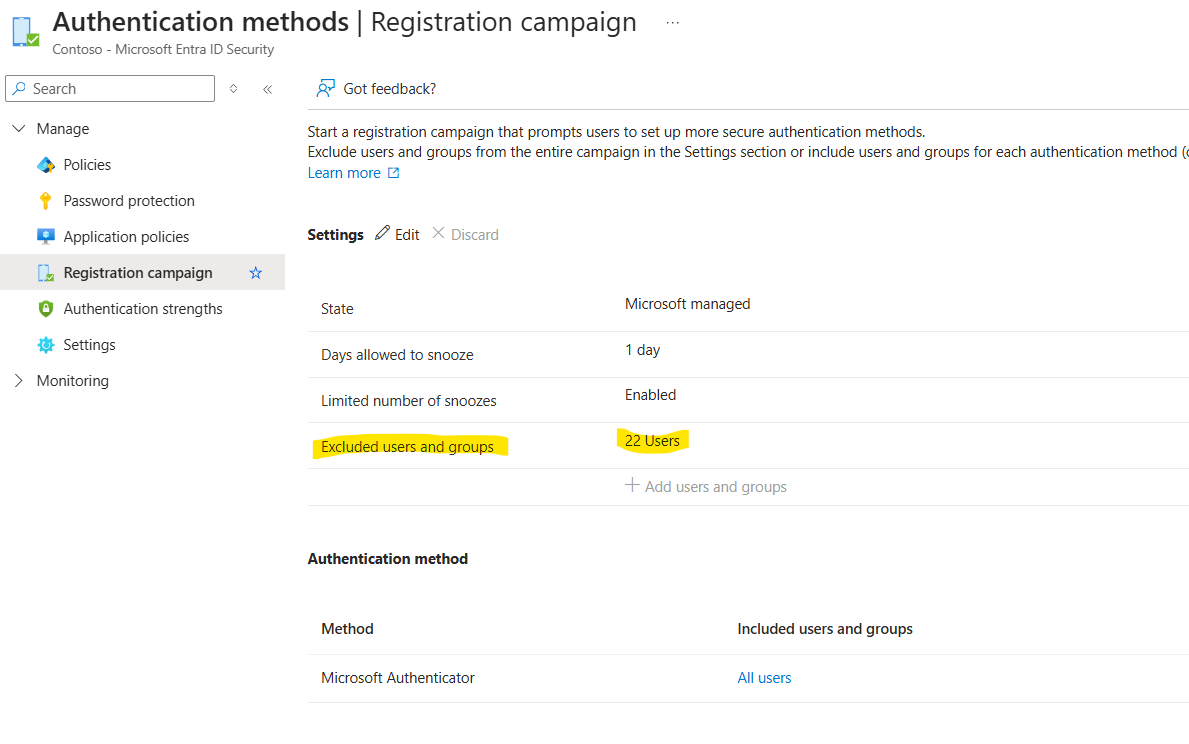Click the Settings gear icon in sidebar
This screenshot has width=1189, height=744.
[x=44, y=344]
